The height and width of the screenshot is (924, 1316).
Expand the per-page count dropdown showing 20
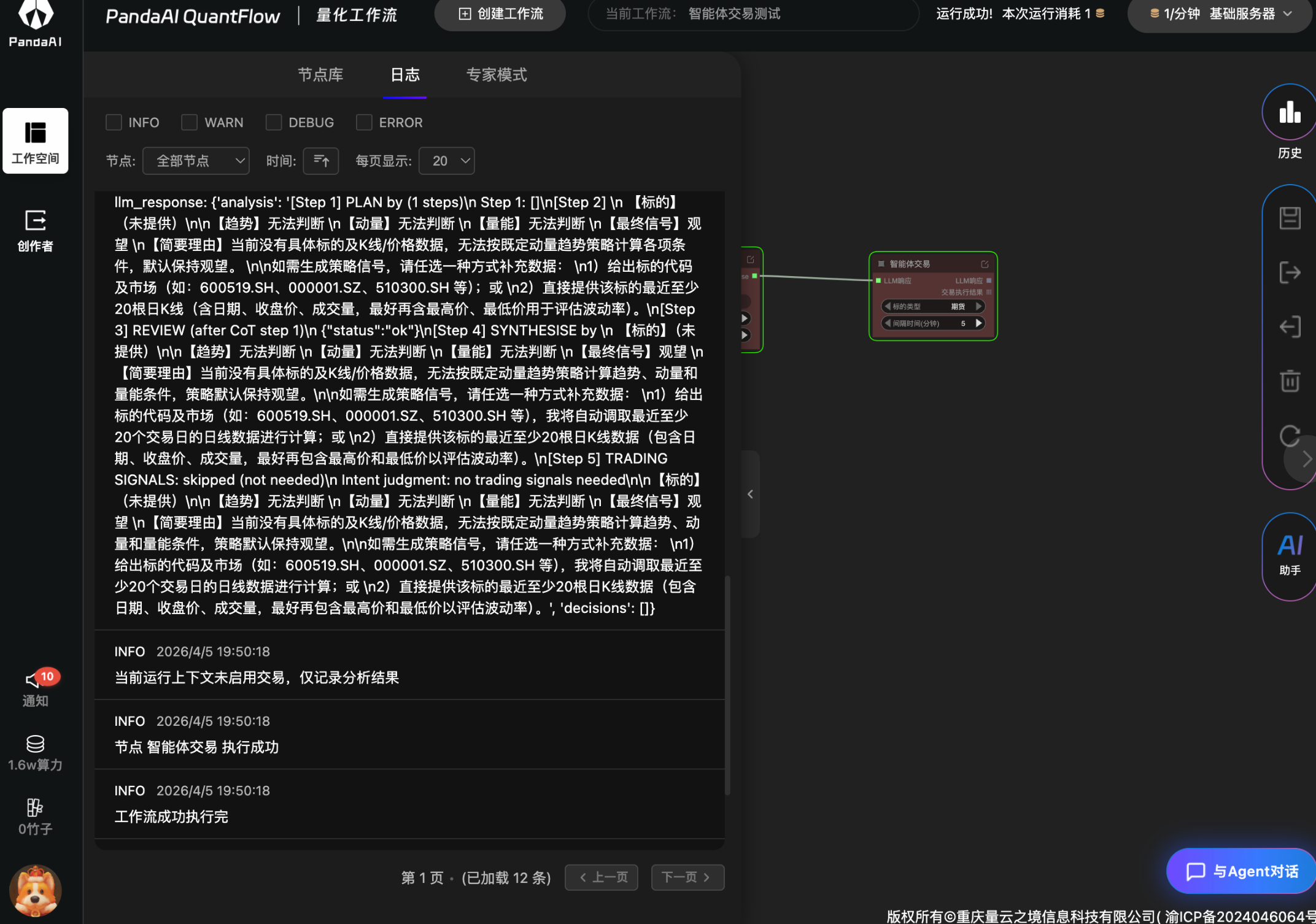(446, 161)
